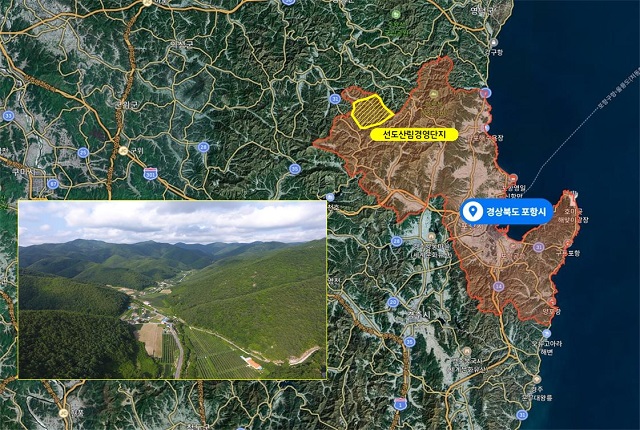The width and height of the screenshot is (640, 430).
Task: Click the route 67 marker near 구미시
Action: [53, 184]
